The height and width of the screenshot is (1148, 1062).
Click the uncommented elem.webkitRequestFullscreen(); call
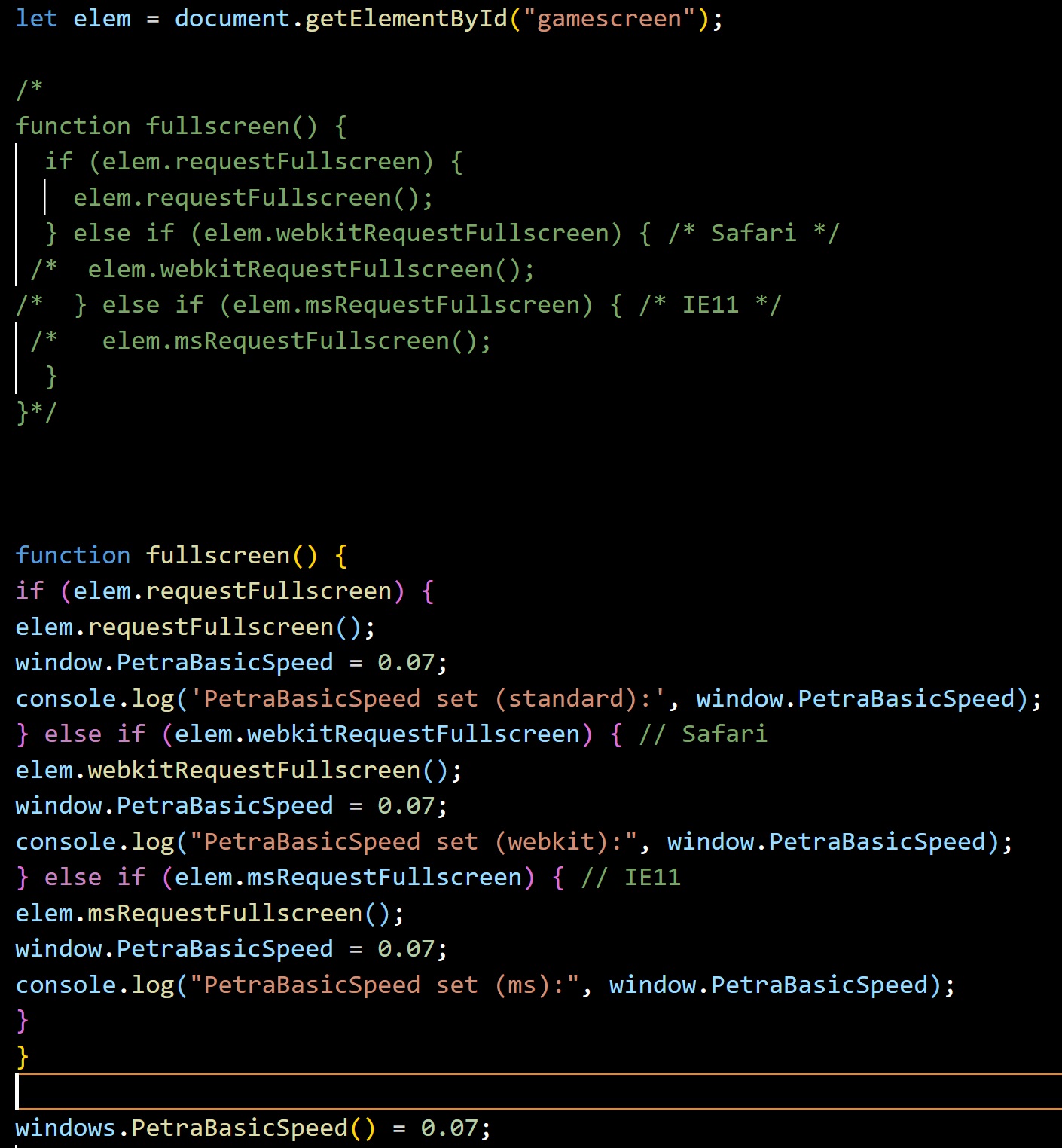(x=239, y=770)
